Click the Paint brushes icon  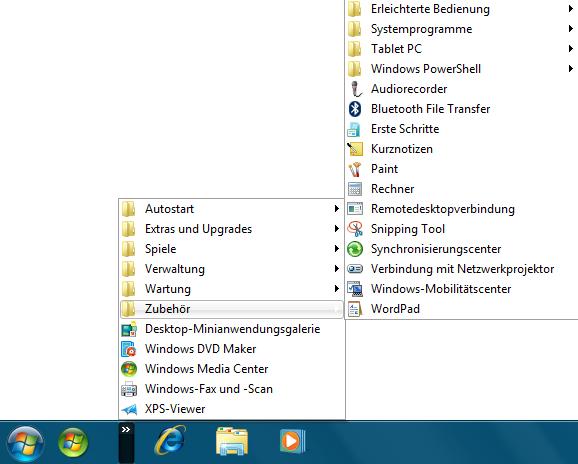(355, 169)
